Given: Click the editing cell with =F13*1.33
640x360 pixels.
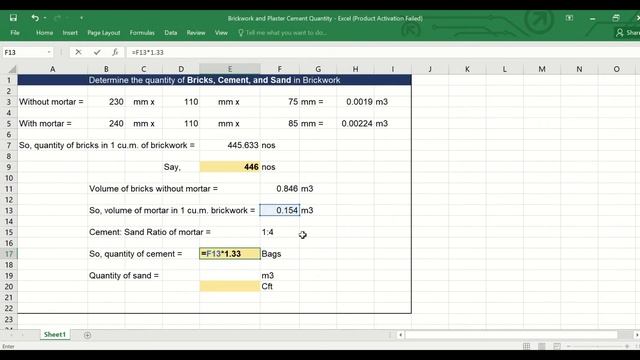Looking at the screenshot, I should pos(230,254).
